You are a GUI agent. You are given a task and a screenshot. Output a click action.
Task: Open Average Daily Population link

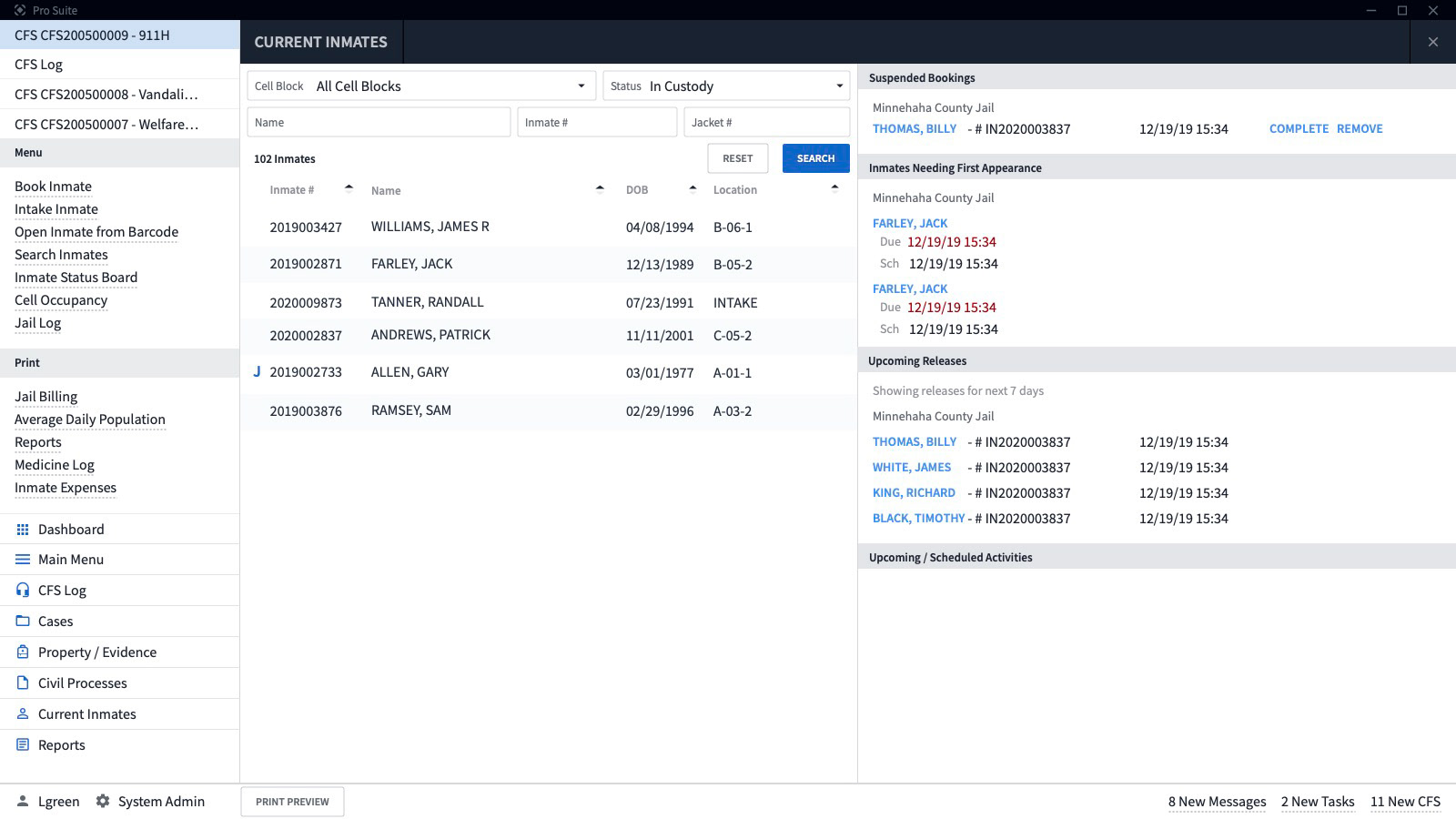click(90, 420)
